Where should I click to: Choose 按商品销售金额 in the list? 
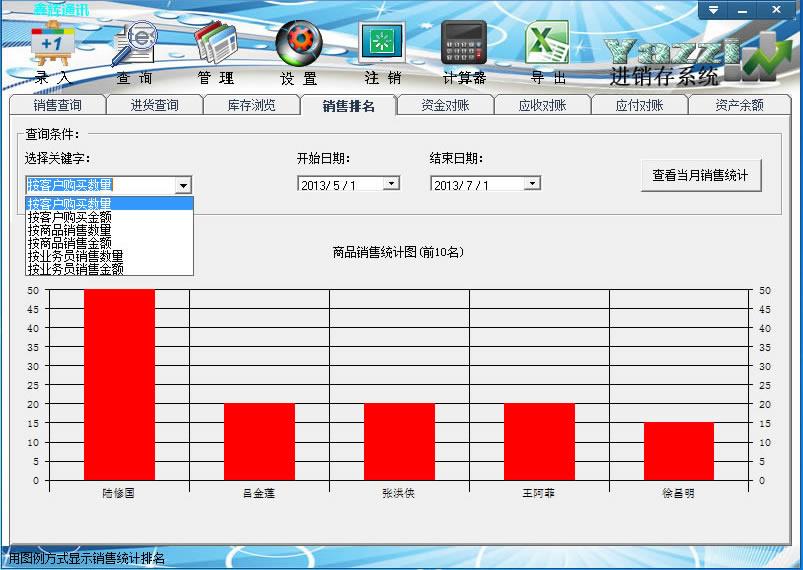110,243
